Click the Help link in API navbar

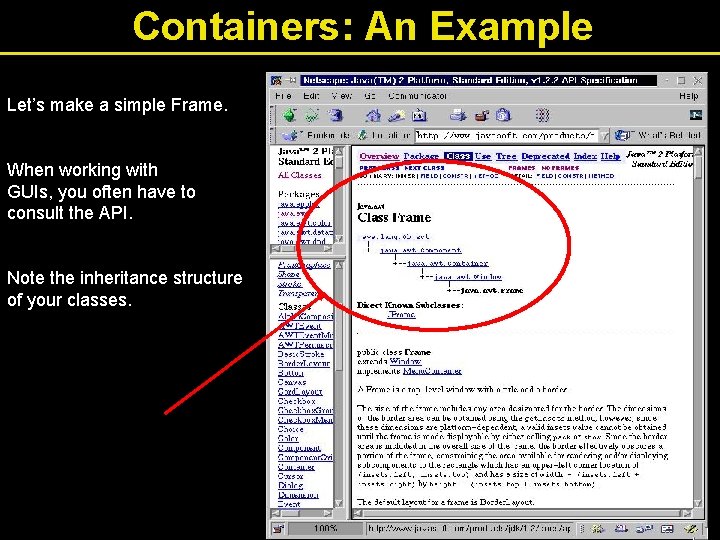(610, 156)
